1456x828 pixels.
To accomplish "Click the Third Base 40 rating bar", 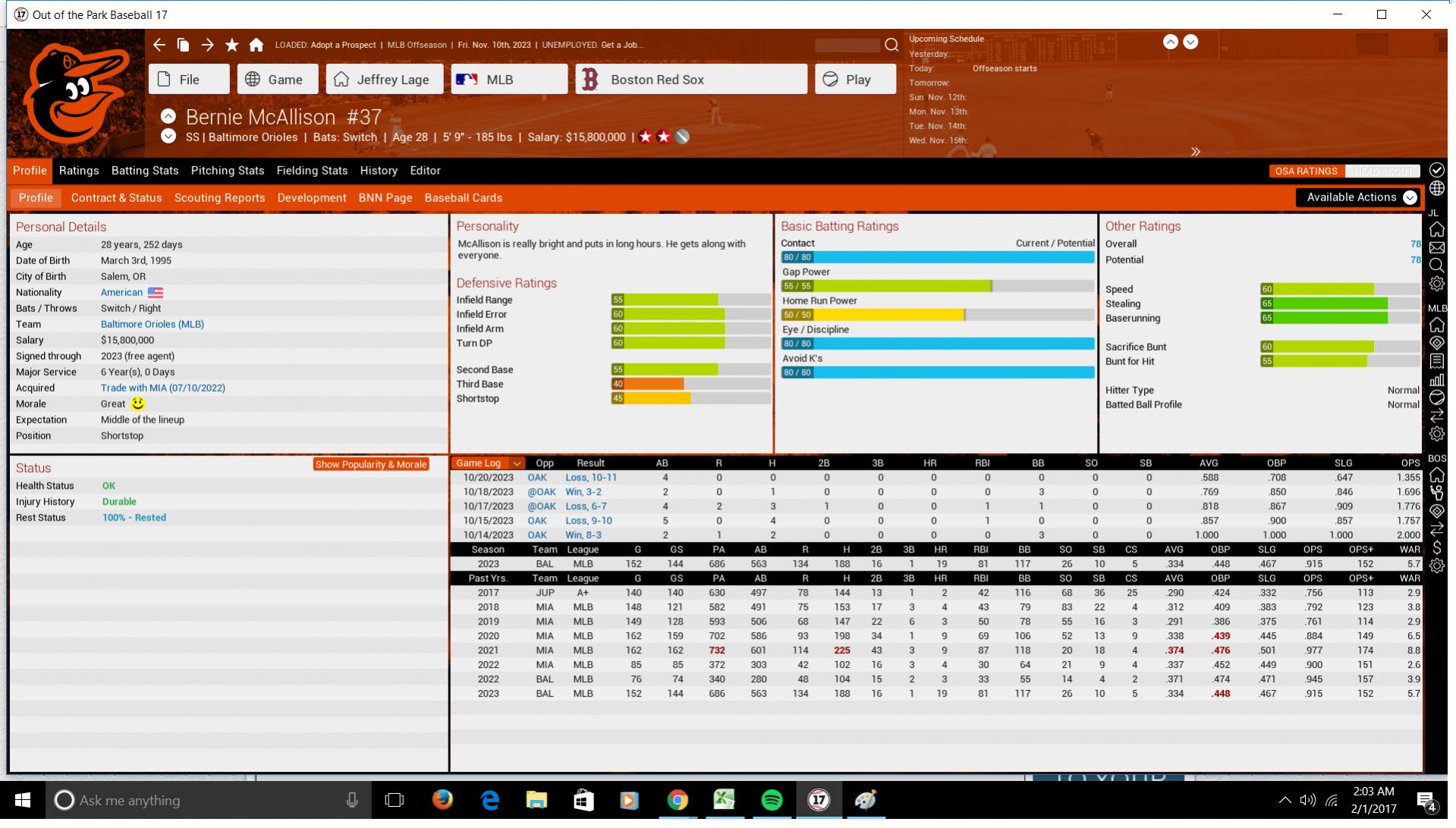I will coord(690,384).
